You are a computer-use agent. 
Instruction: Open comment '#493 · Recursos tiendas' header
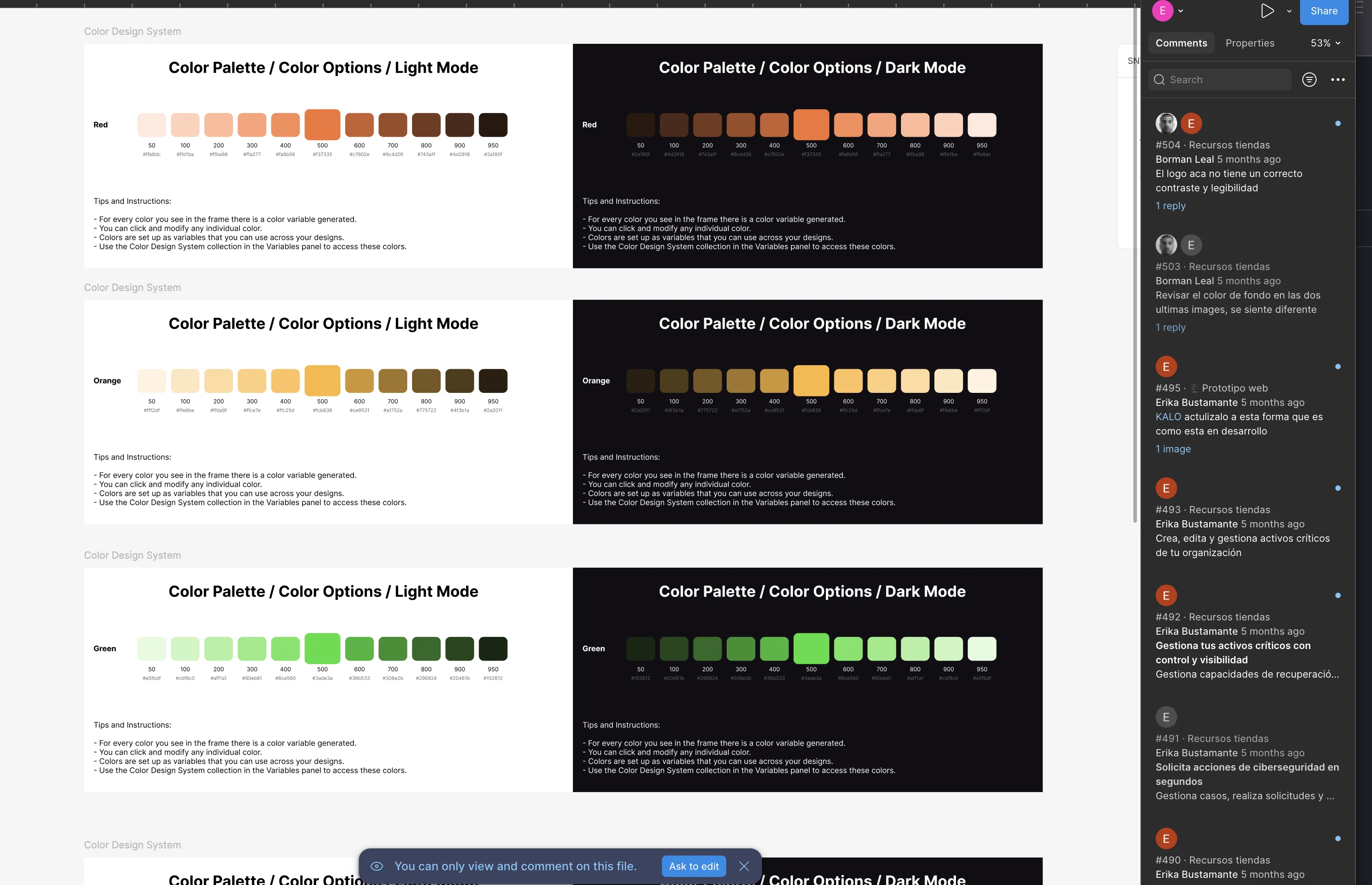(1213, 510)
